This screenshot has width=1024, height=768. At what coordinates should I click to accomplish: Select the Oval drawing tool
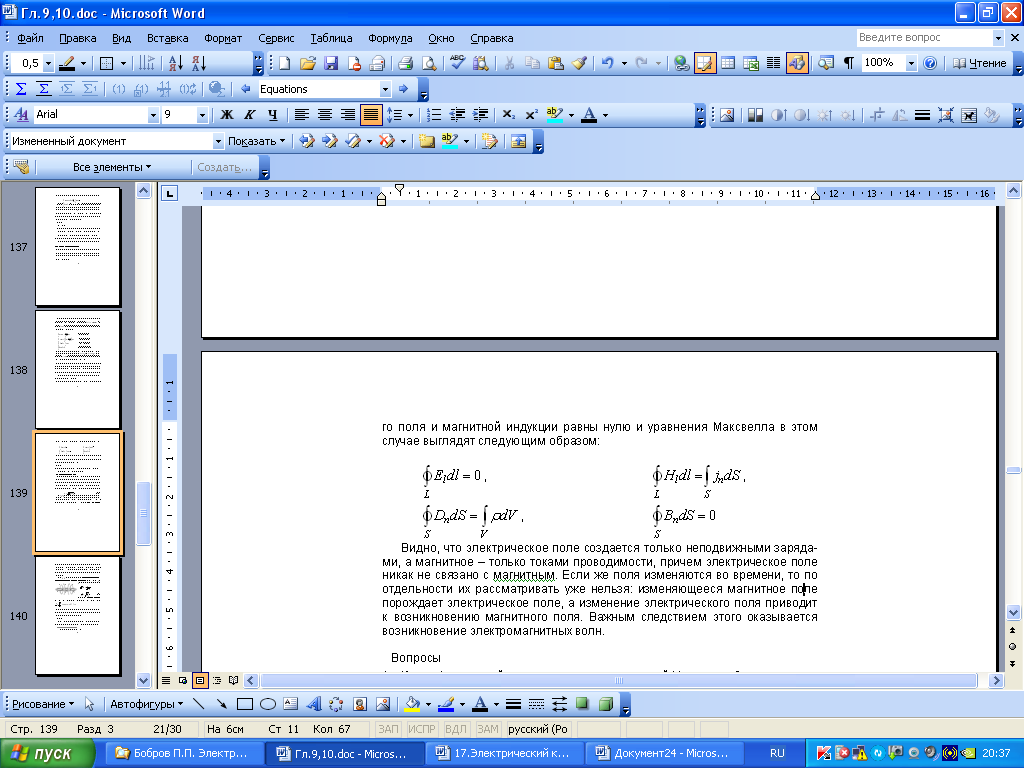click(x=268, y=704)
